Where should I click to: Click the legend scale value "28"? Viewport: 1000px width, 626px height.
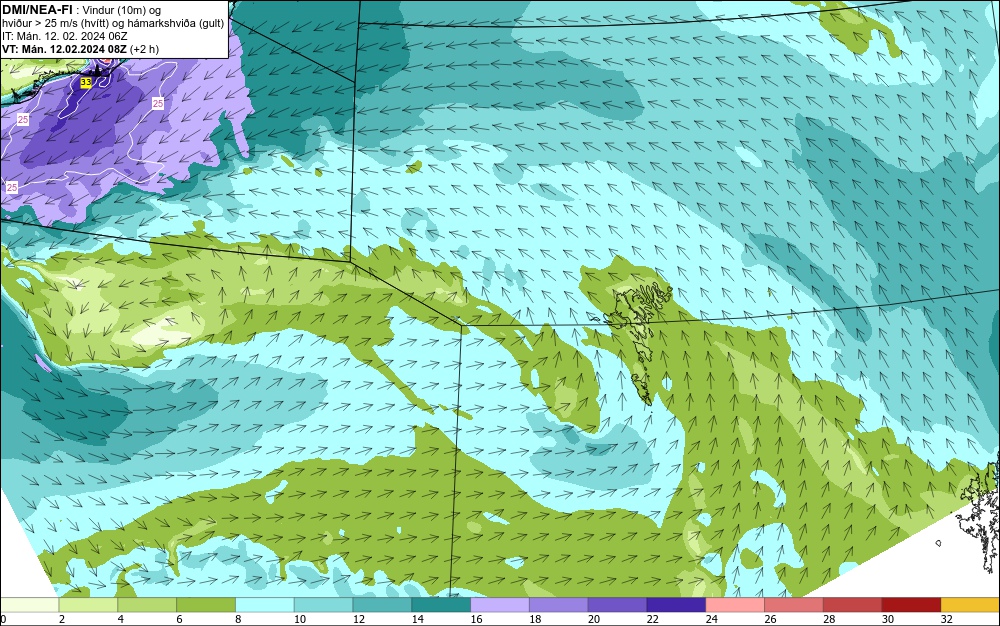click(x=829, y=619)
